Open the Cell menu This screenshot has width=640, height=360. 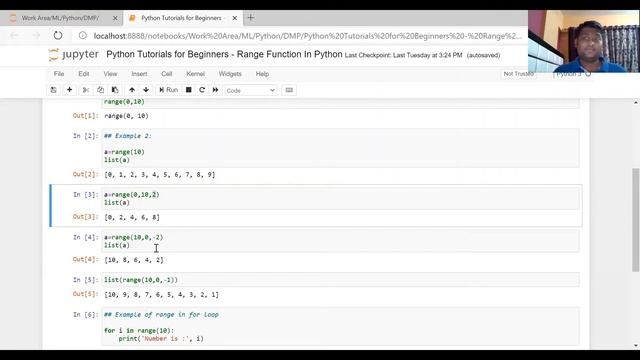coord(167,74)
